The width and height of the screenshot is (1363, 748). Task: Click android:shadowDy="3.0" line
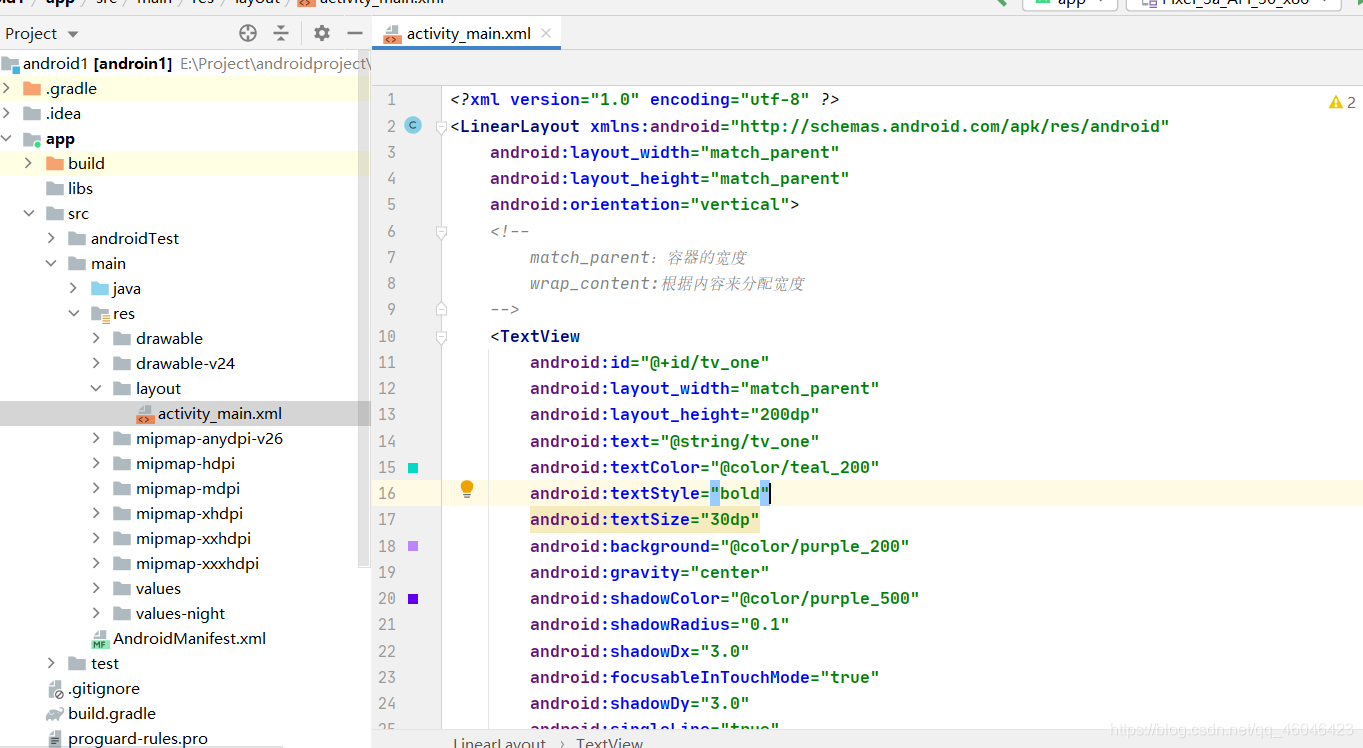(640, 703)
